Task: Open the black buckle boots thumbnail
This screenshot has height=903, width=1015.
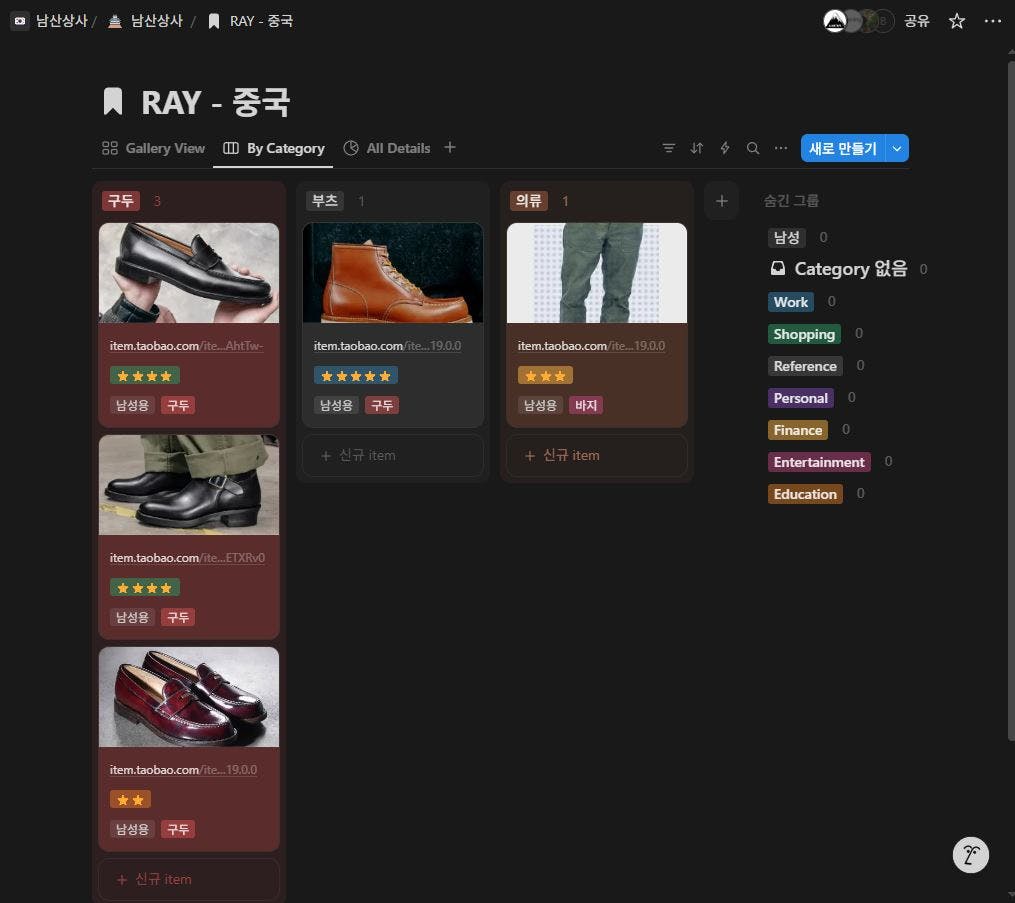Action: [x=189, y=485]
